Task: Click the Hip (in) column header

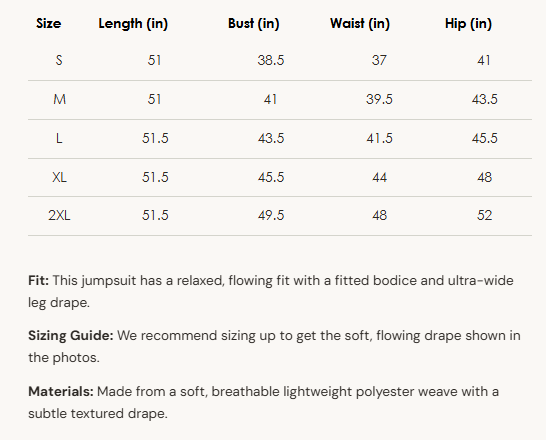Action: click(x=468, y=24)
